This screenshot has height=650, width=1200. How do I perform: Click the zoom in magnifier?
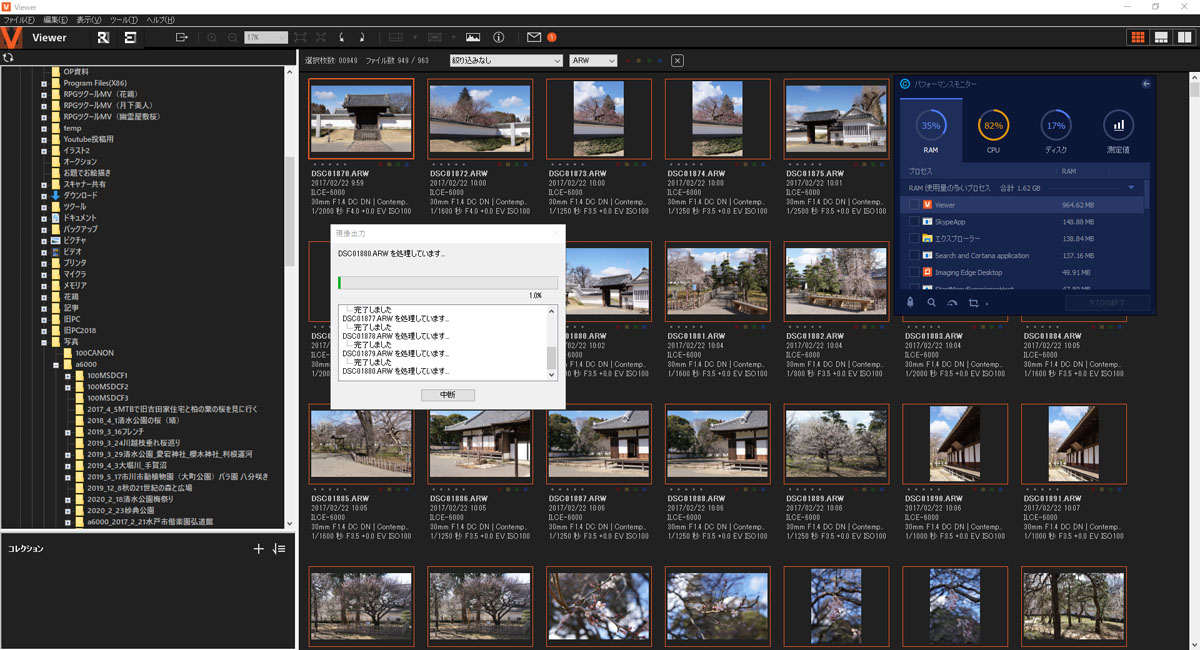tap(212, 38)
